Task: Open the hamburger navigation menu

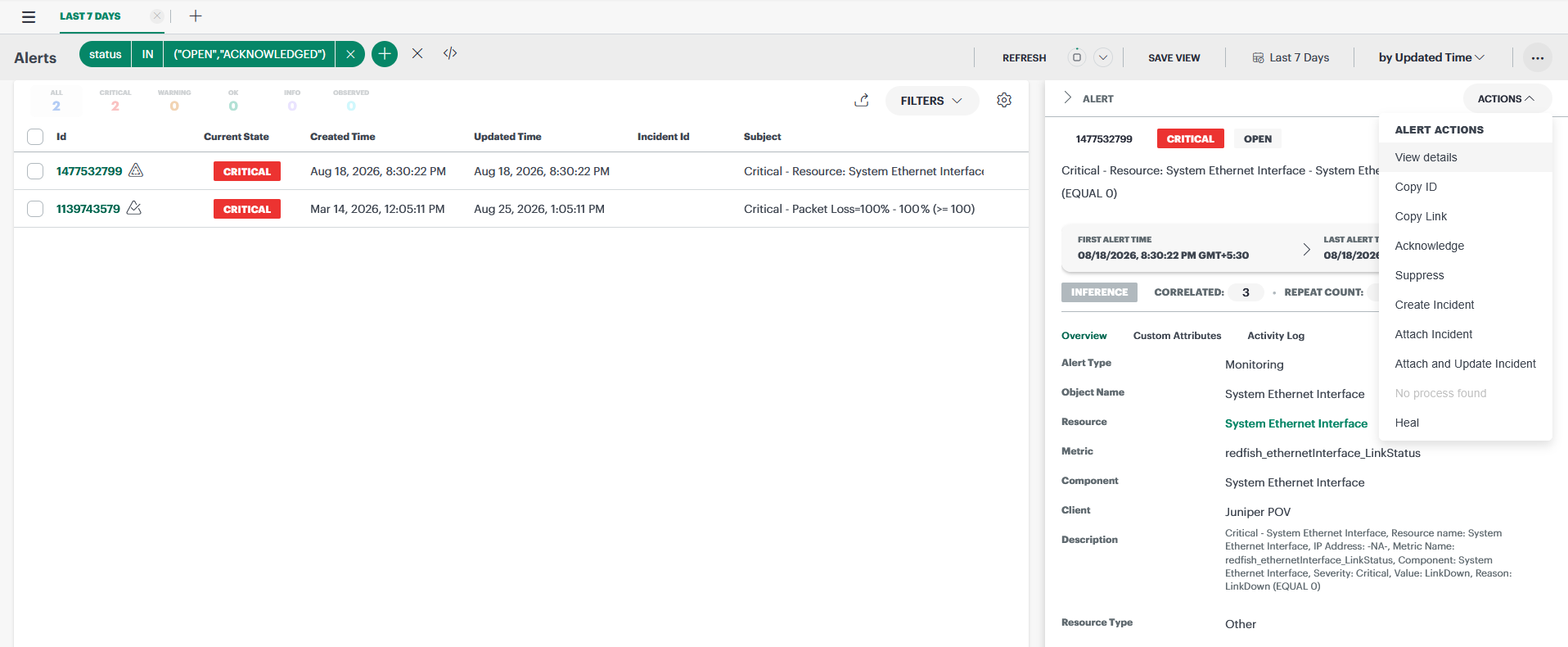Action: [x=29, y=16]
